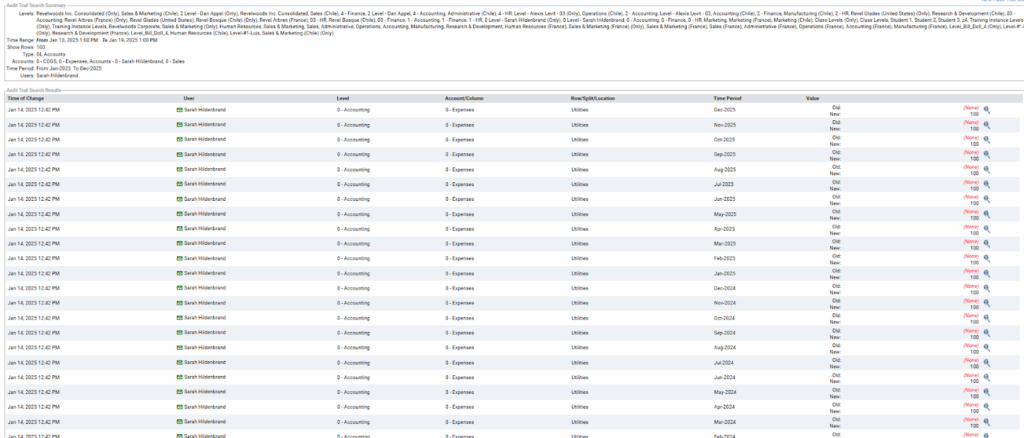This screenshot has width=1024, height=438.
Task: Click Sarah Hildenbrand's name in the Sep-2025 row
Action: coord(204,154)
